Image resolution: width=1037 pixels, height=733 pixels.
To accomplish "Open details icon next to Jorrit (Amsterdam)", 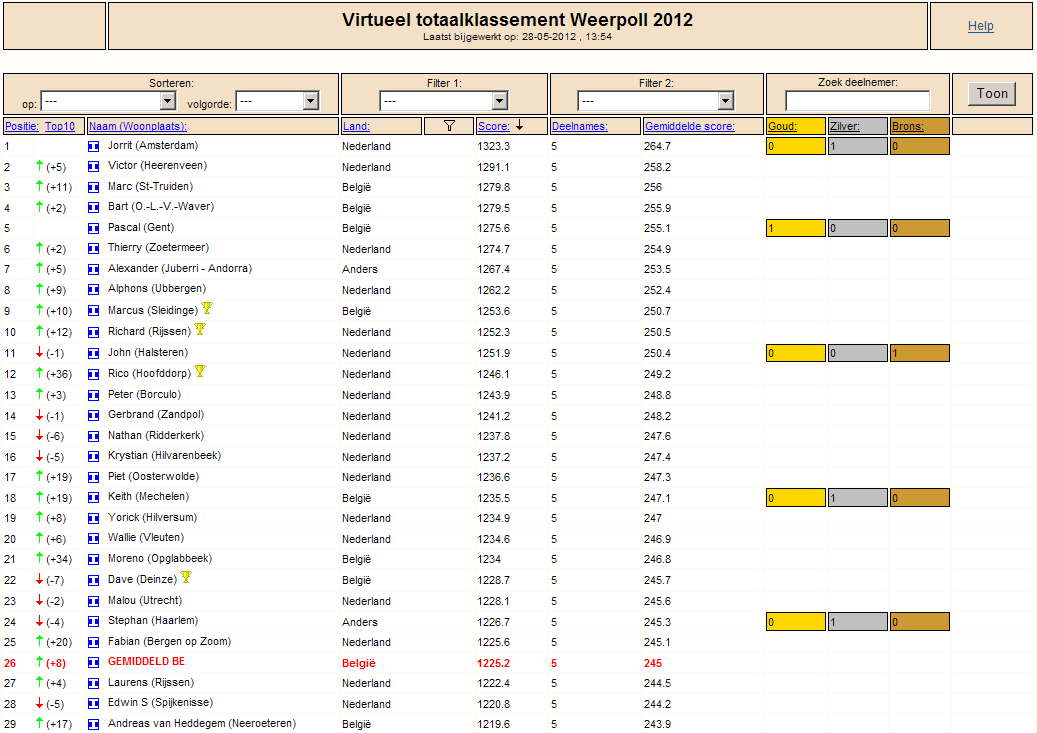I will (93, 146).
